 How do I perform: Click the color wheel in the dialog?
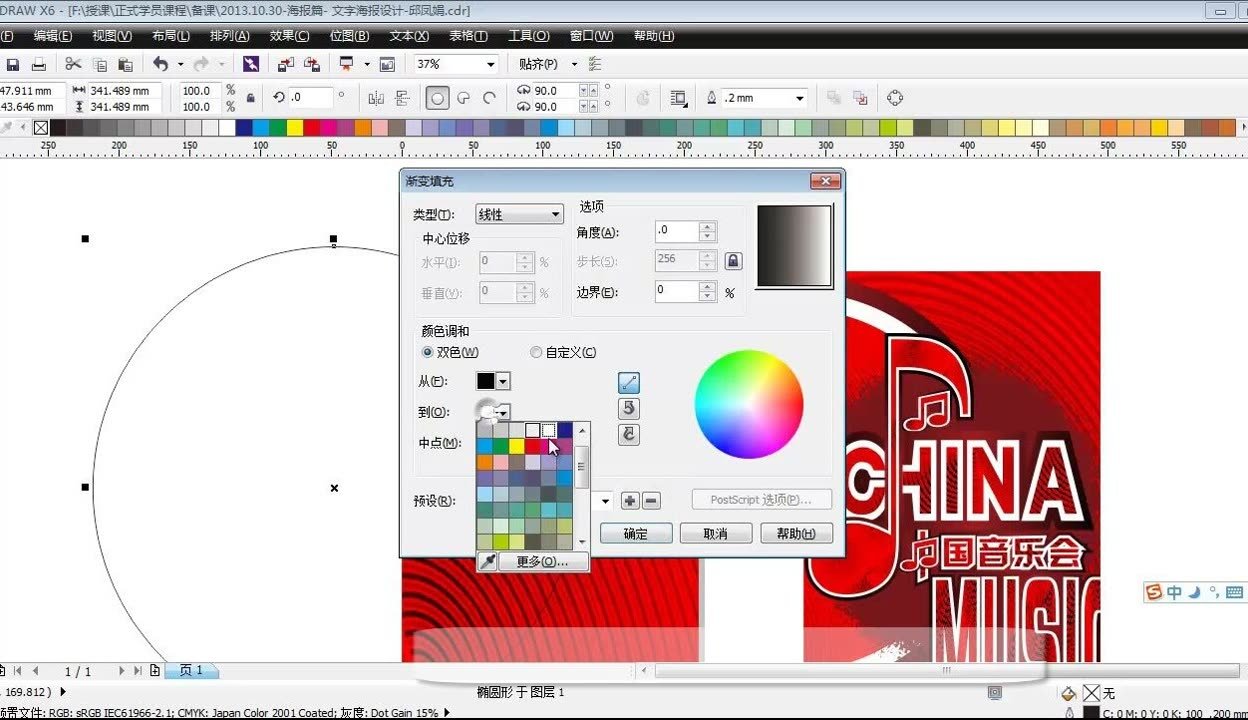tap(749, 404)
